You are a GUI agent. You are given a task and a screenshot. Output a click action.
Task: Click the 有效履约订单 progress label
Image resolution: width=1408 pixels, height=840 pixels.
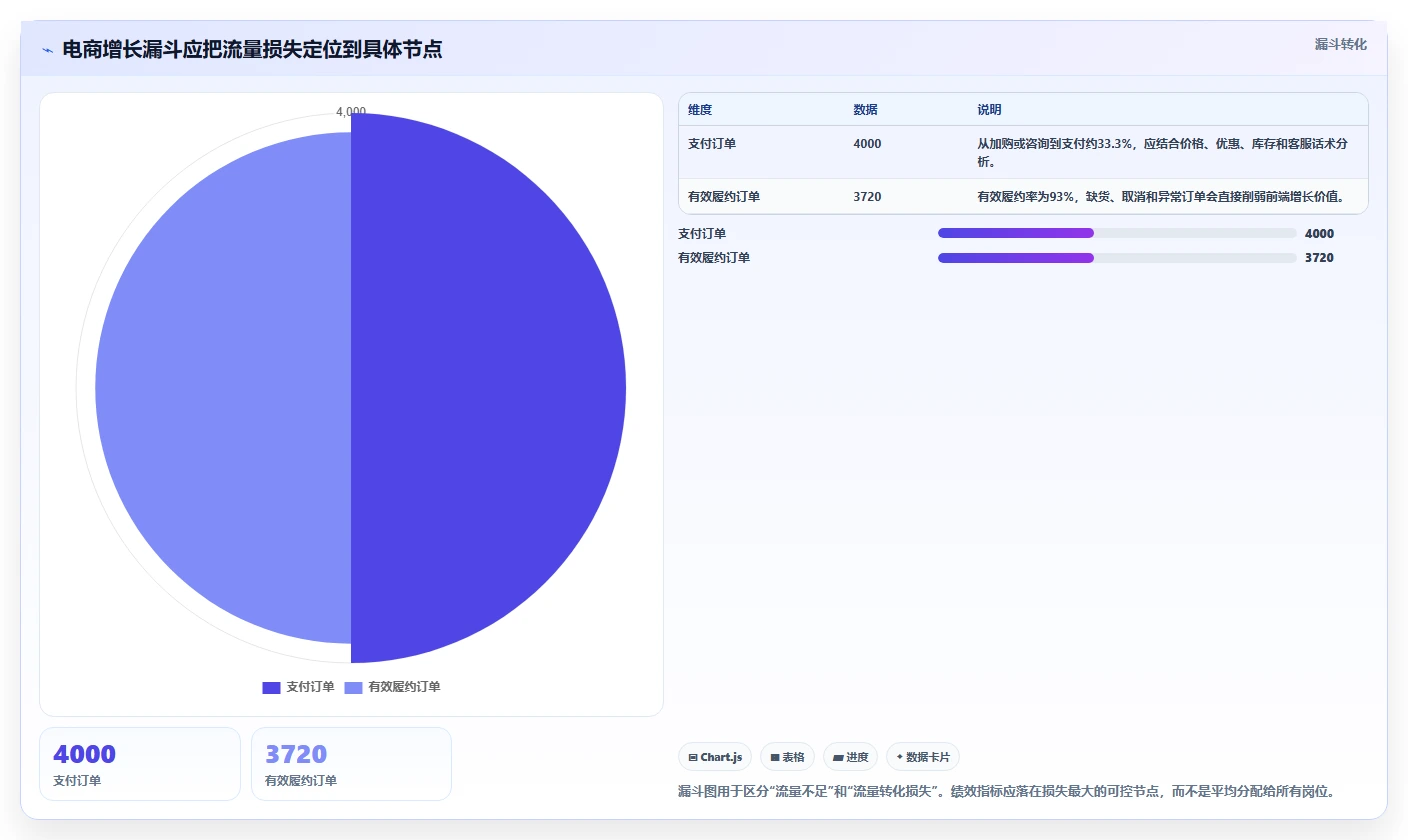[x=714, y=258]
